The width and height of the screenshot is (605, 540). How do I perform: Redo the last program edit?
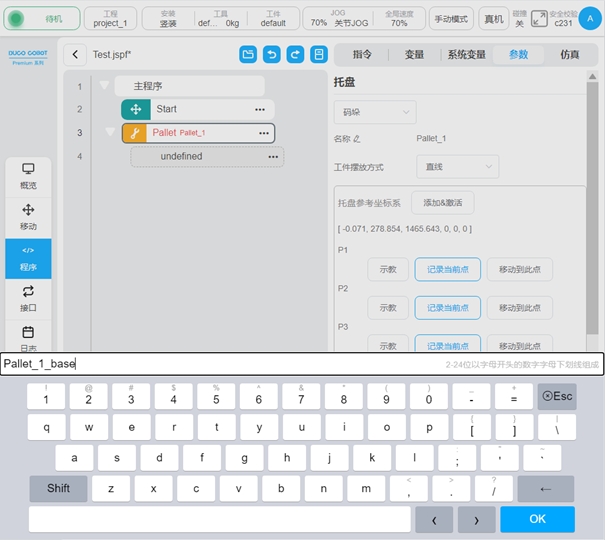(295, 55)
